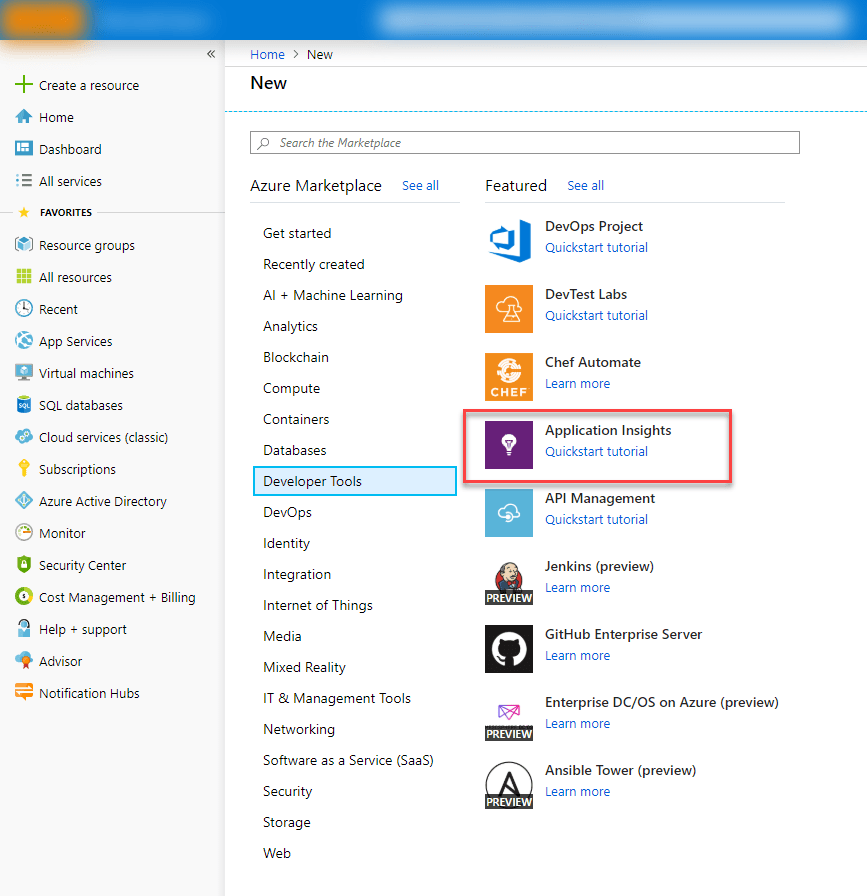Select the Identity category
The image size is (867, 896).
coord(286,543)
